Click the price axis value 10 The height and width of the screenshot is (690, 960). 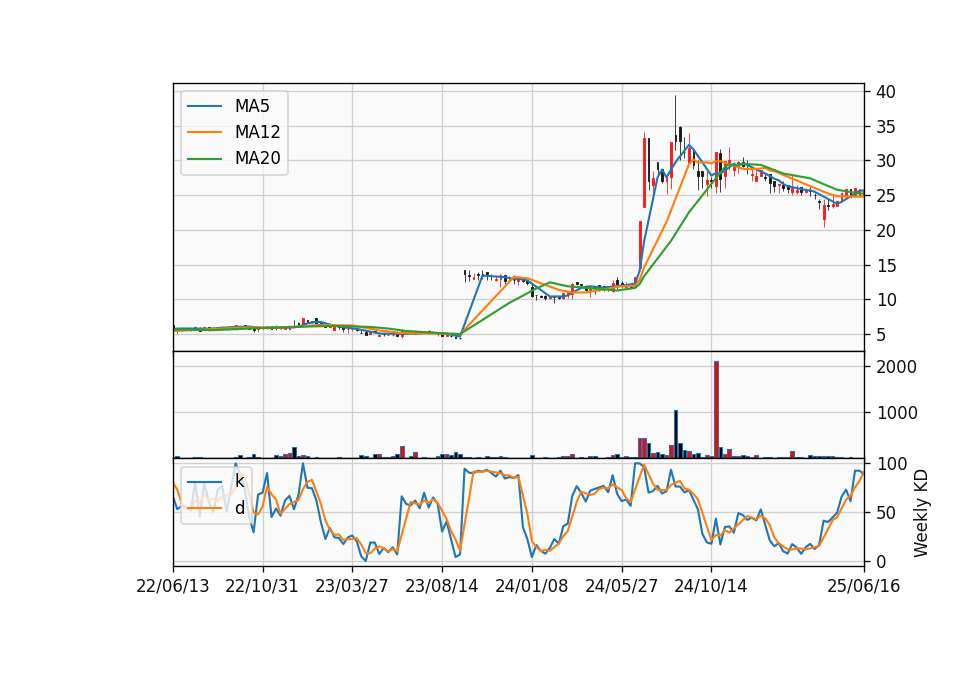886,300
